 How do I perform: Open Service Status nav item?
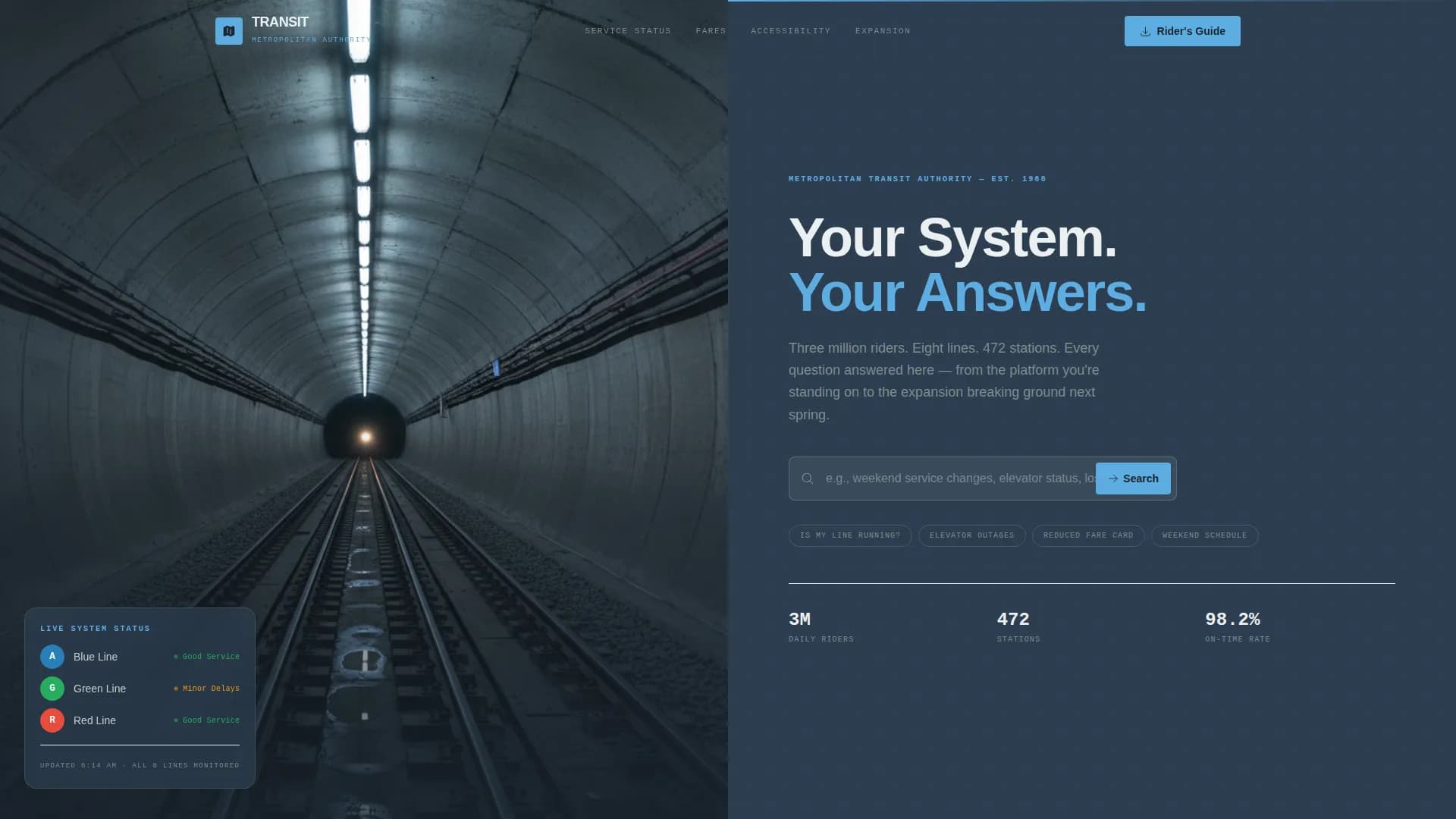click(628, 31)
